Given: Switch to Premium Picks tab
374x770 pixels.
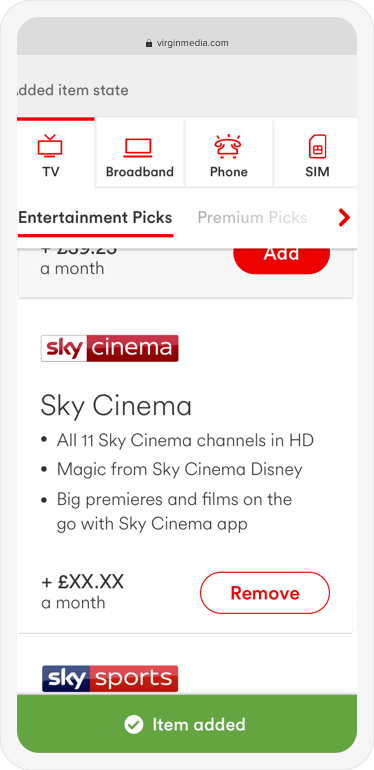Looking at the screenshot, I should (x=252, y=218).
